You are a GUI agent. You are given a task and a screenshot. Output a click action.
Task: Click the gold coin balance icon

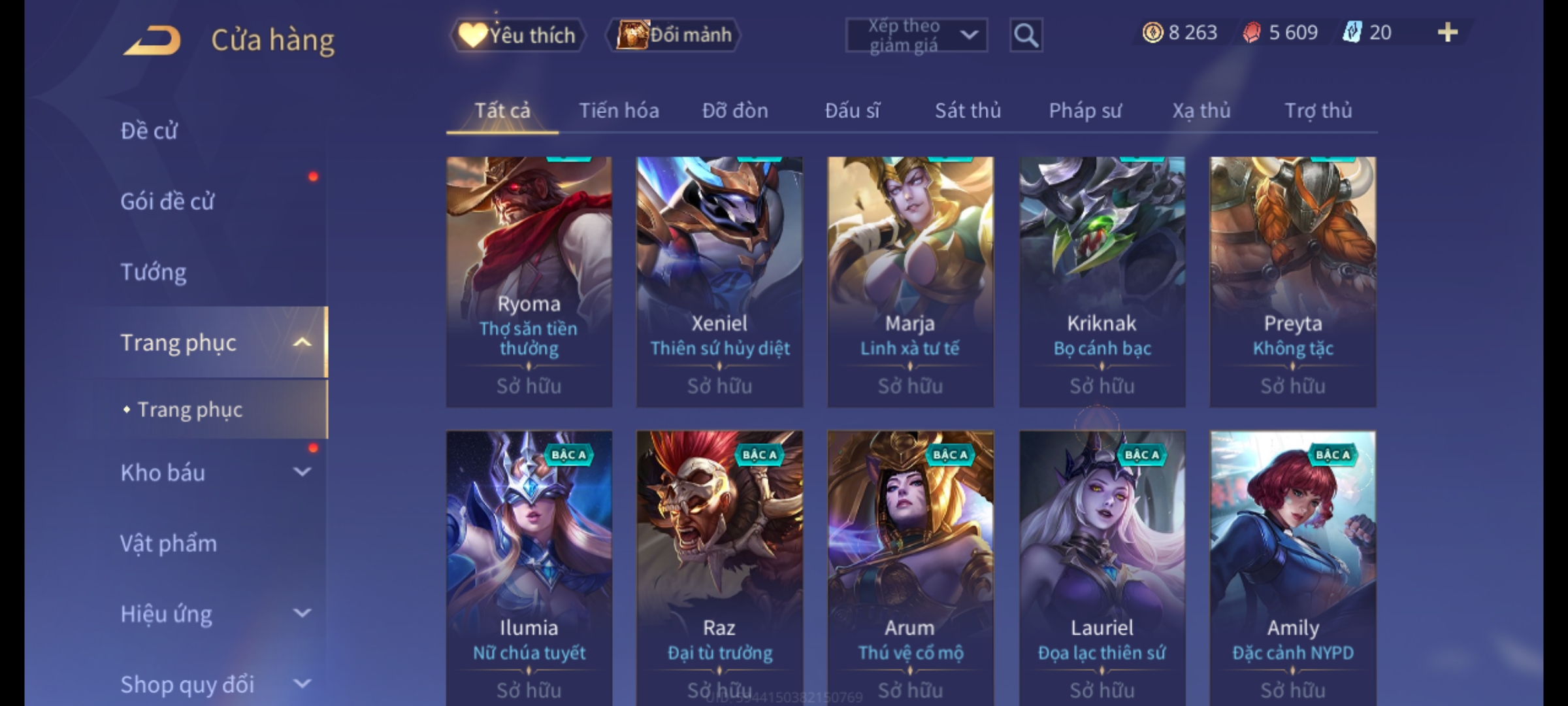(x=1152, y=32)
